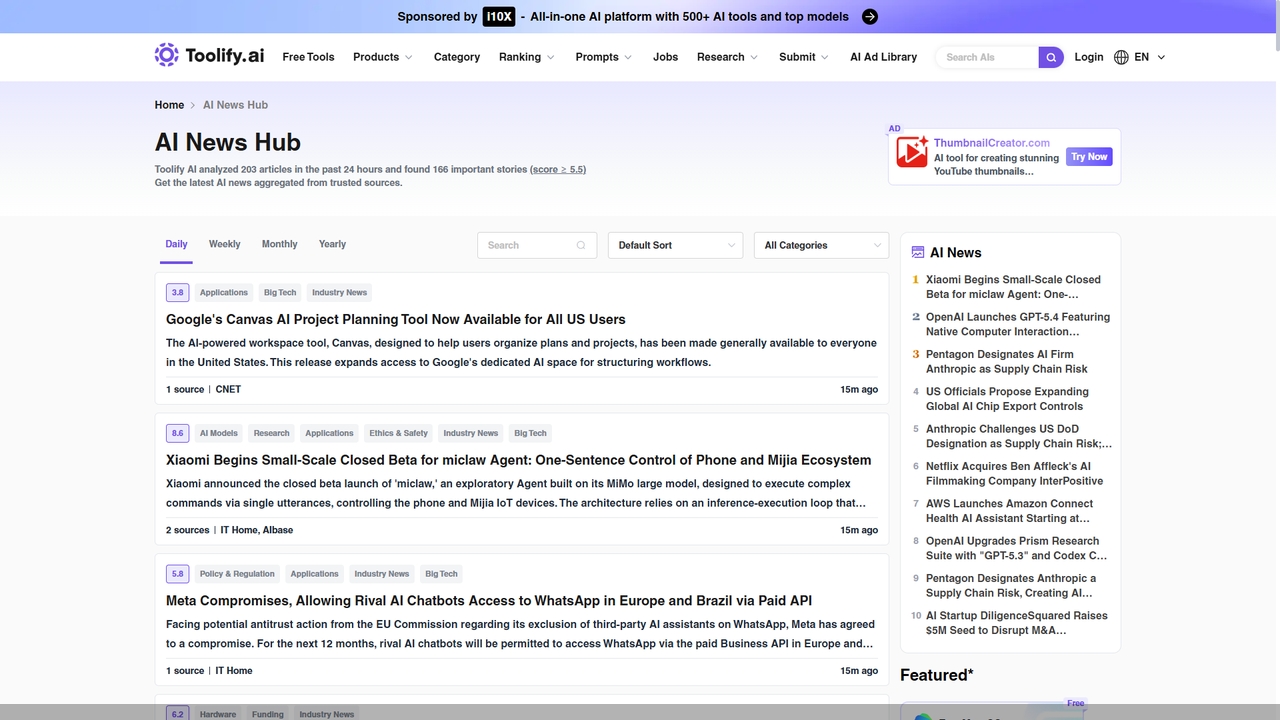Open the Google's Canvas AI article headline

396,319
